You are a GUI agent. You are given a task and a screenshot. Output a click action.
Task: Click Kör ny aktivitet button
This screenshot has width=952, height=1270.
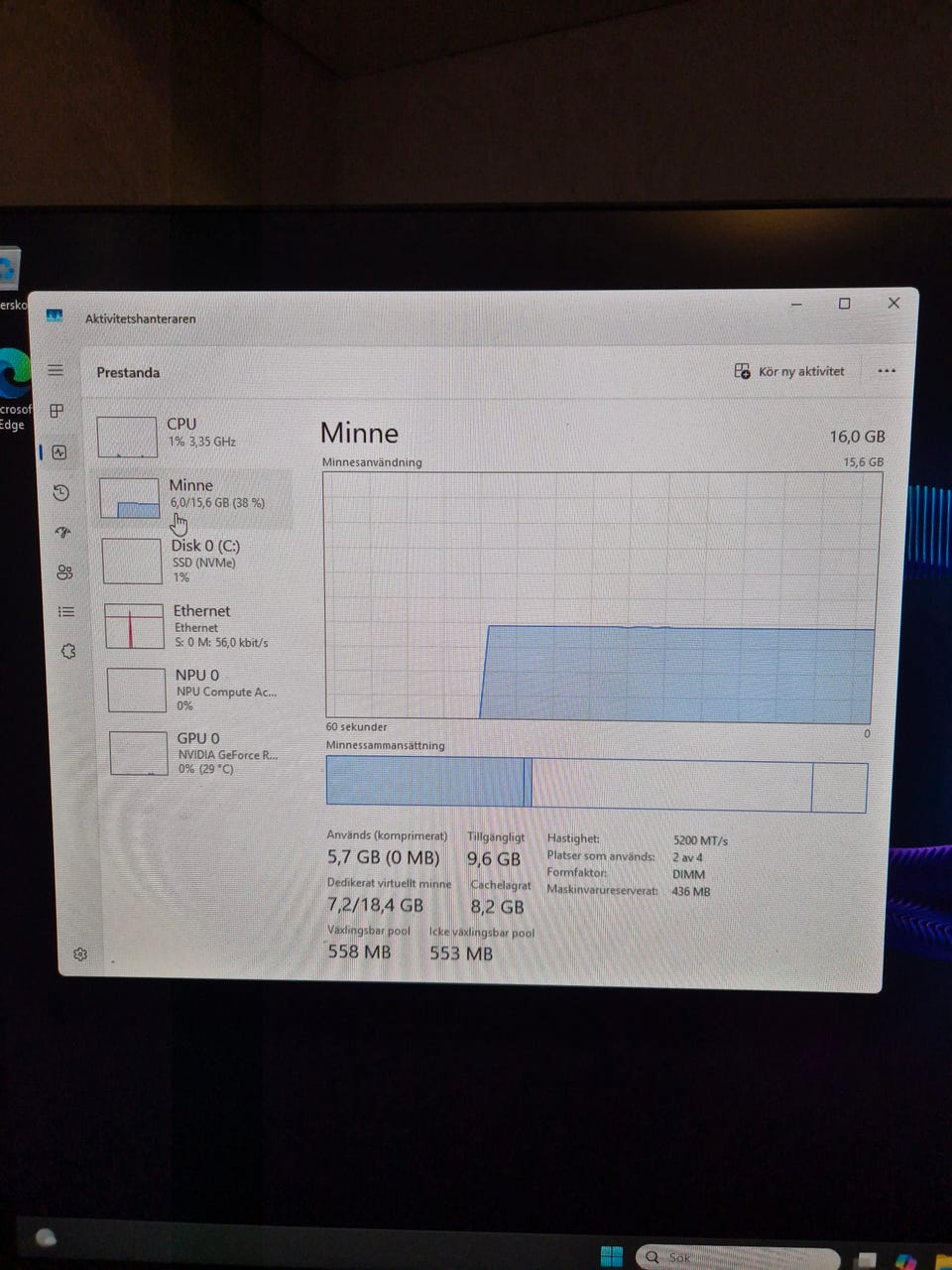coord(789,371)
